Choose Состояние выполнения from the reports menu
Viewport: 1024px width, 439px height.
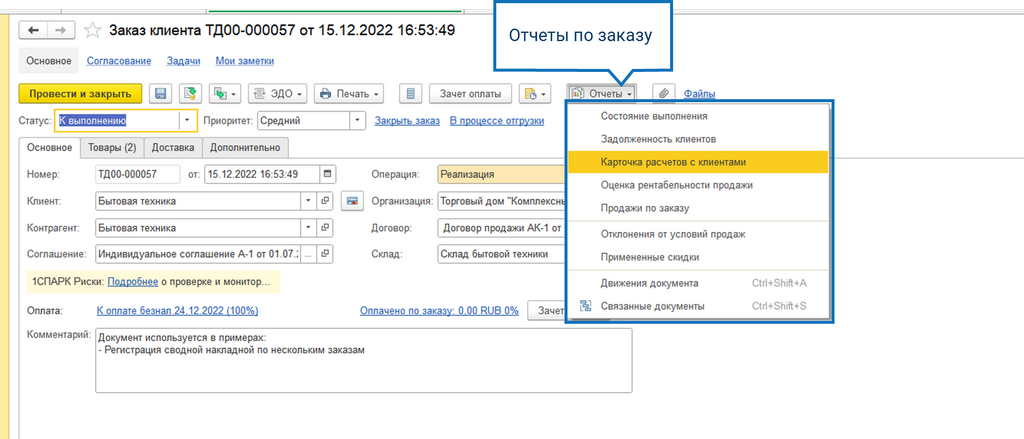pos(698,116)
